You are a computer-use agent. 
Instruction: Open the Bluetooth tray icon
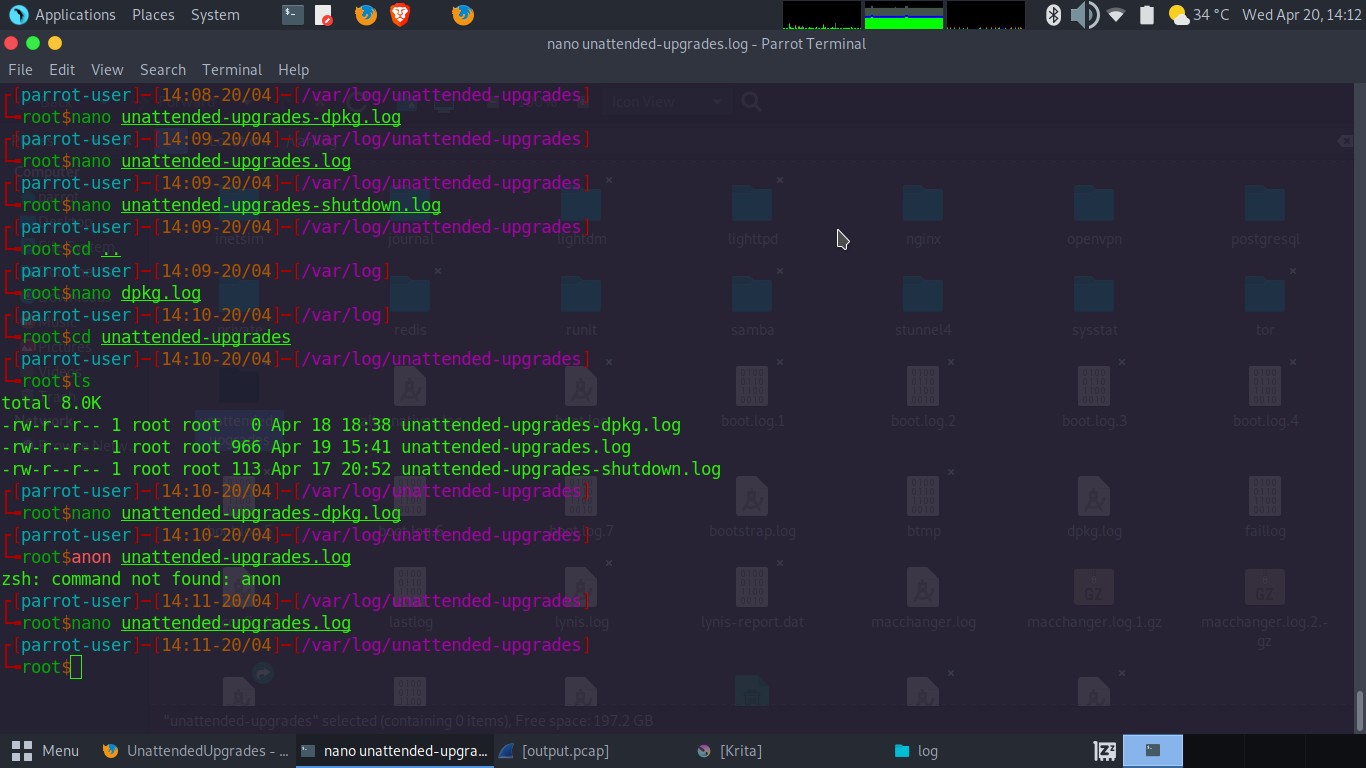click(1053, 15)
